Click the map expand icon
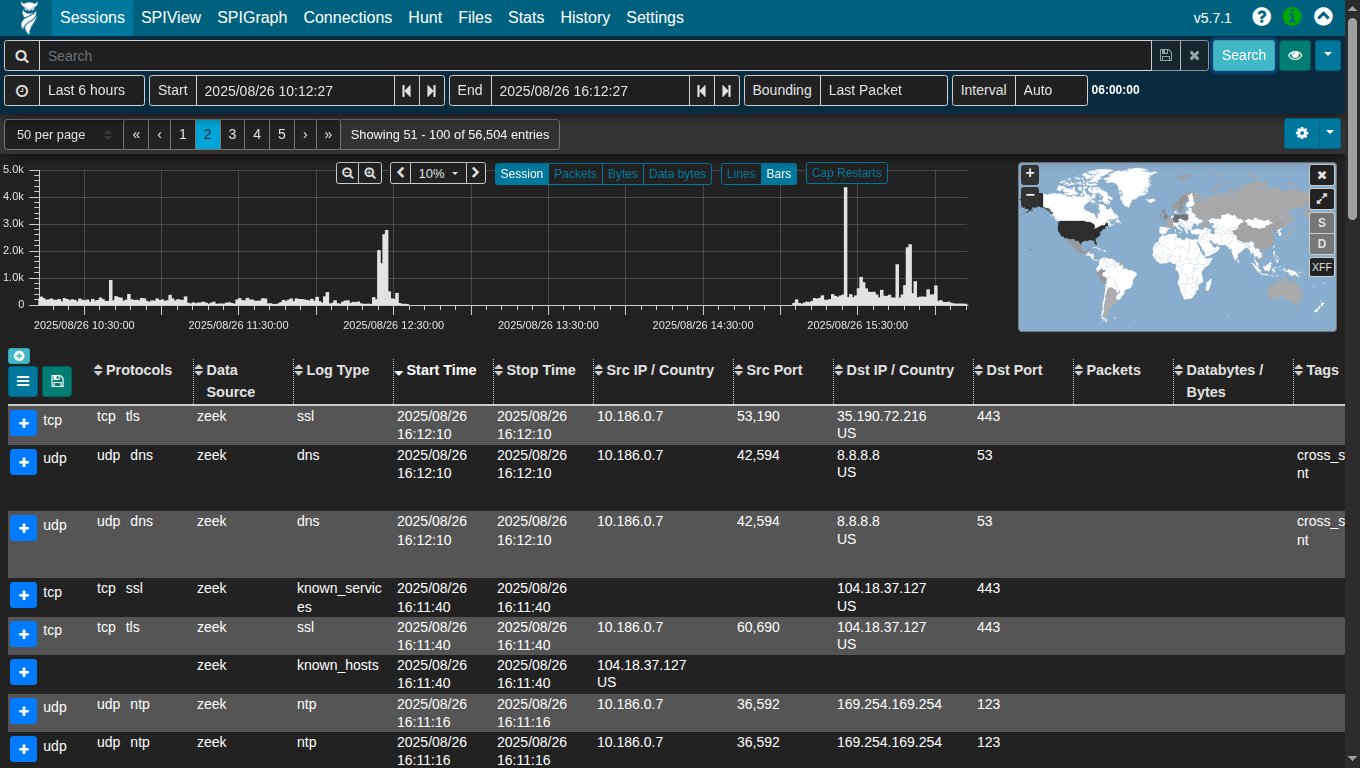This screenshot has width=1360, height=768. click(x=1322, y=198)
